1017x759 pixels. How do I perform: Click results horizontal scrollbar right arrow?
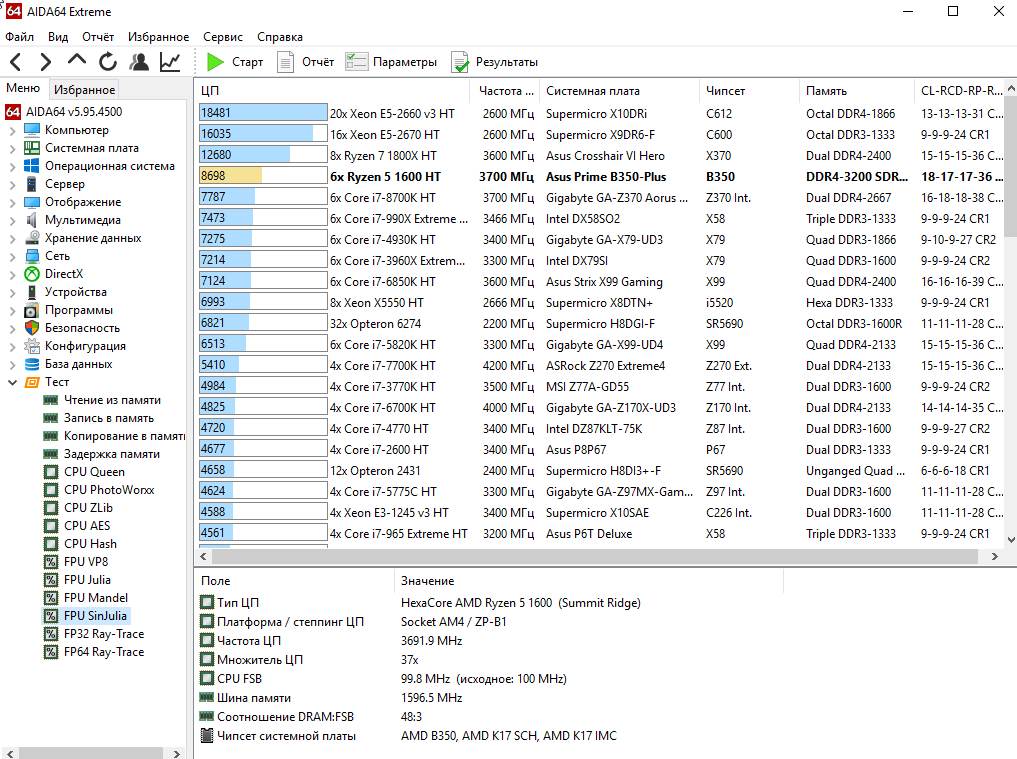click(994, 557)
